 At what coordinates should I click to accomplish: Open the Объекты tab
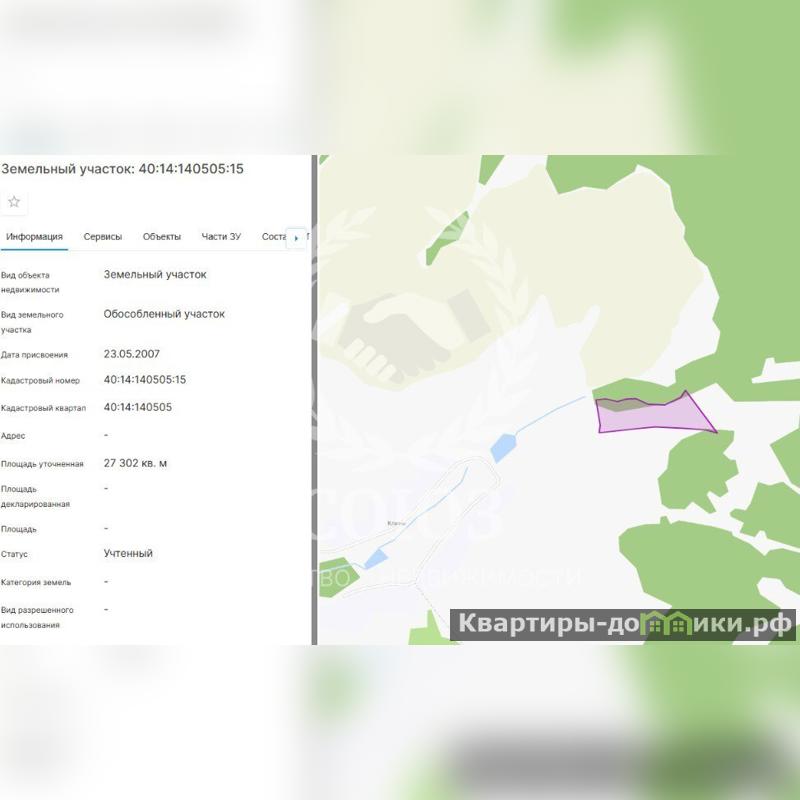(162, 237)
